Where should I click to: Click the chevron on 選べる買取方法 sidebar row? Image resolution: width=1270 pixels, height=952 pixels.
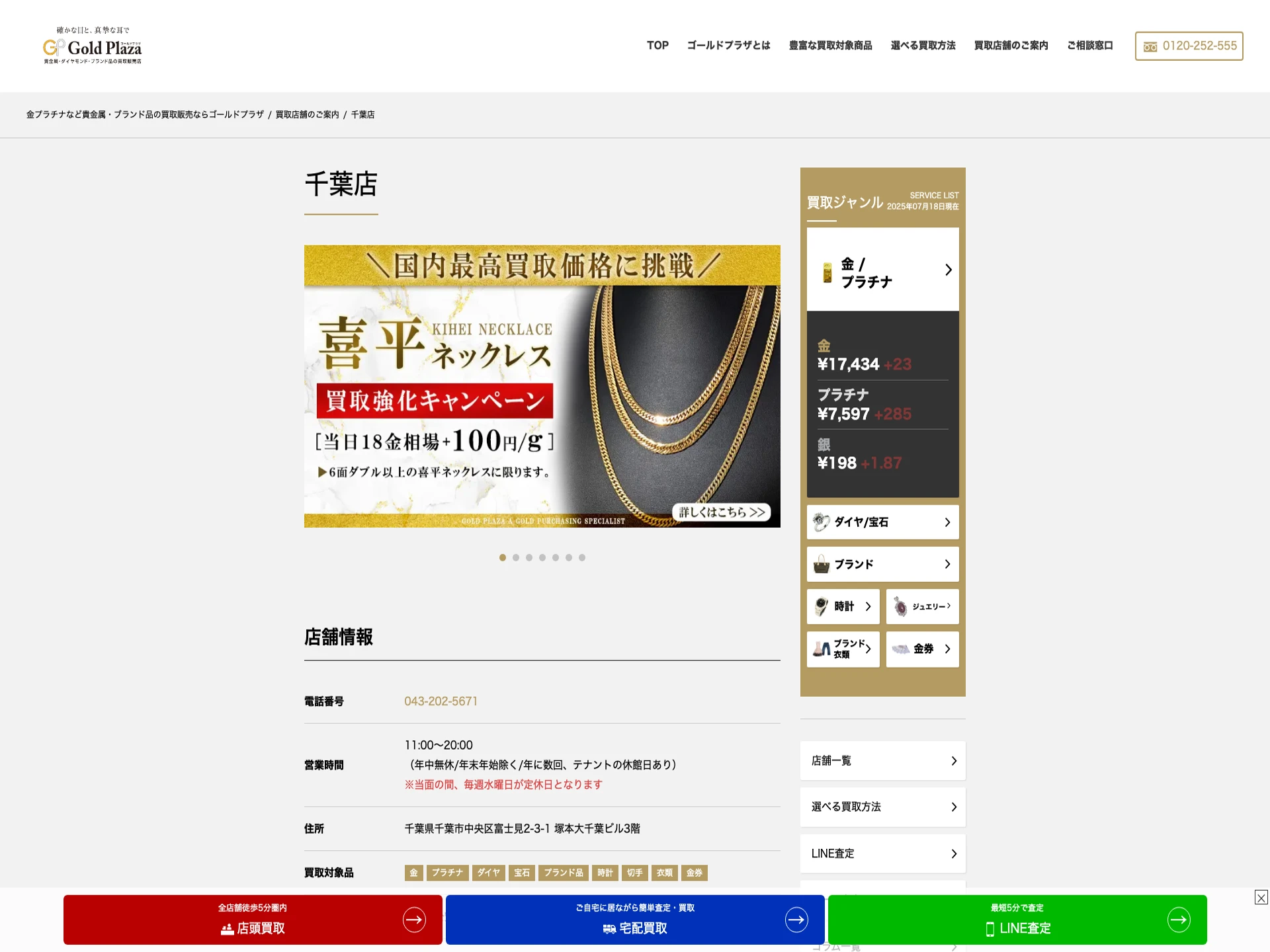(954, 807)
